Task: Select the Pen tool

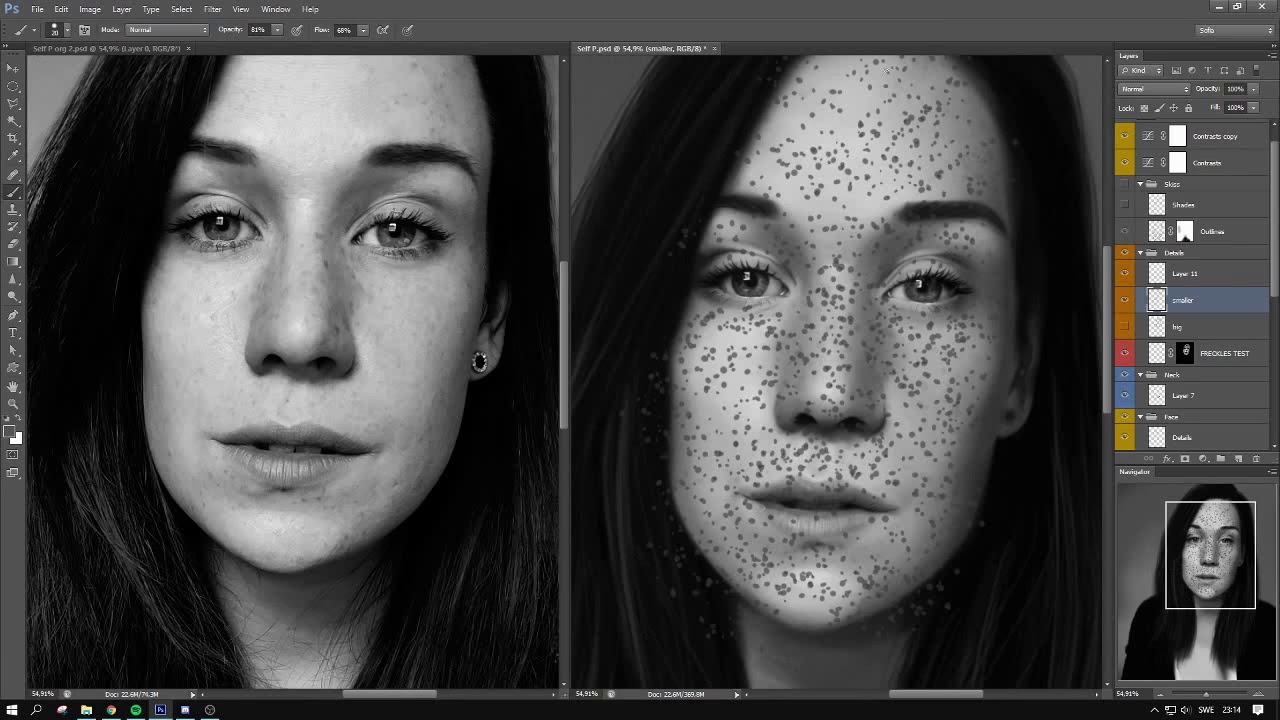Action: pos(13,315)
